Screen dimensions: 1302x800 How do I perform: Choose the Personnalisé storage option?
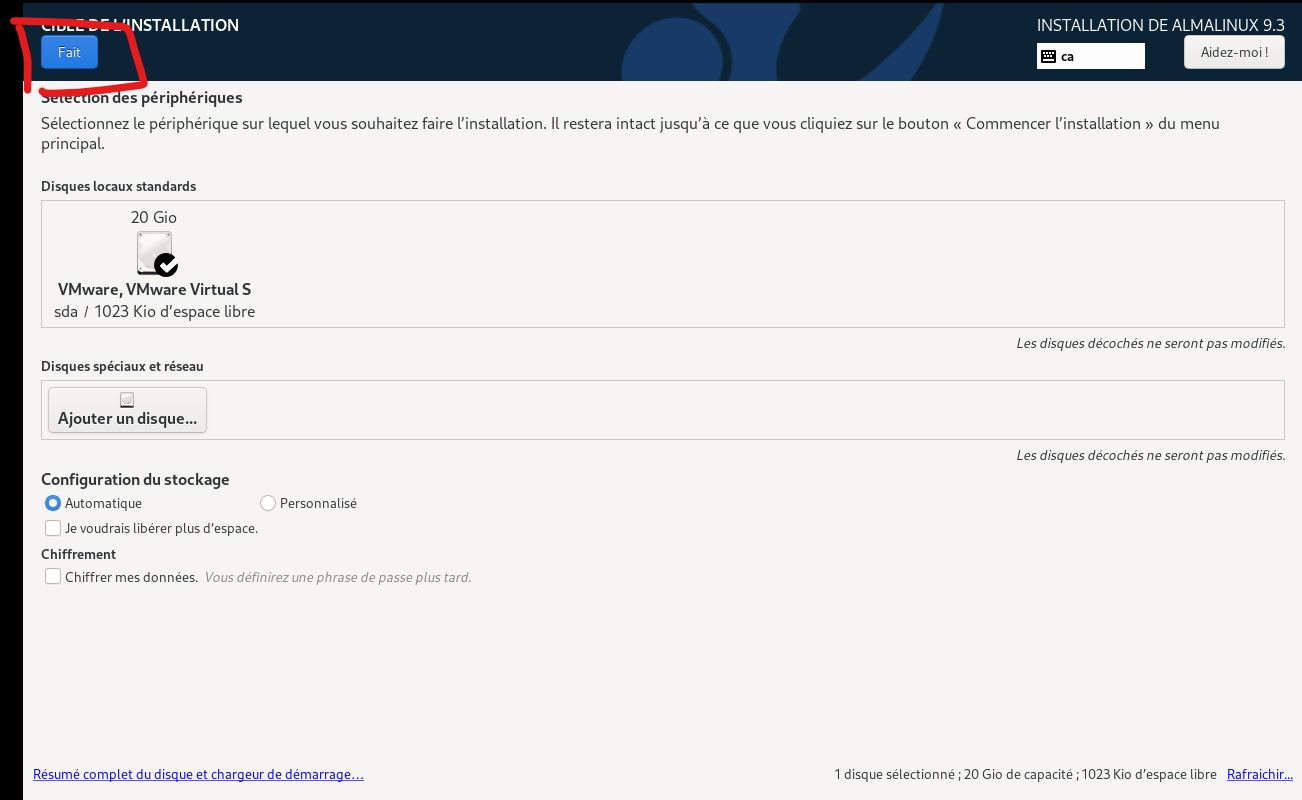coord(268,503)
